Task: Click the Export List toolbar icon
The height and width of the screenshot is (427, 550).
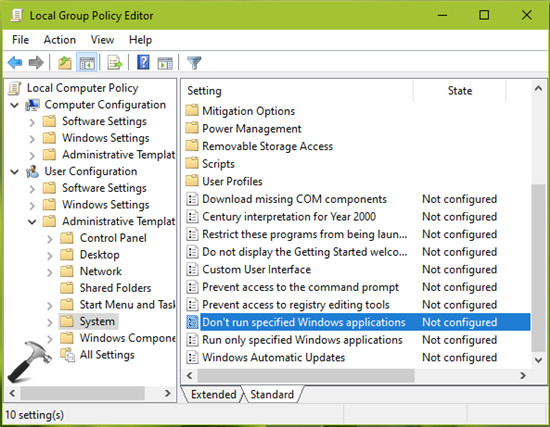Action: (115, 63)
